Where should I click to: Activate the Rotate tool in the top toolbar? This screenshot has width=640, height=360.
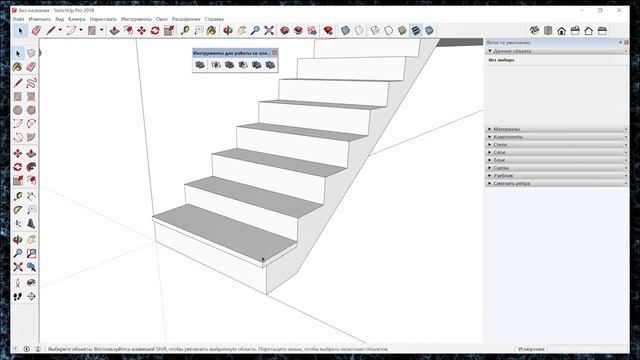[x=155, y=31]
